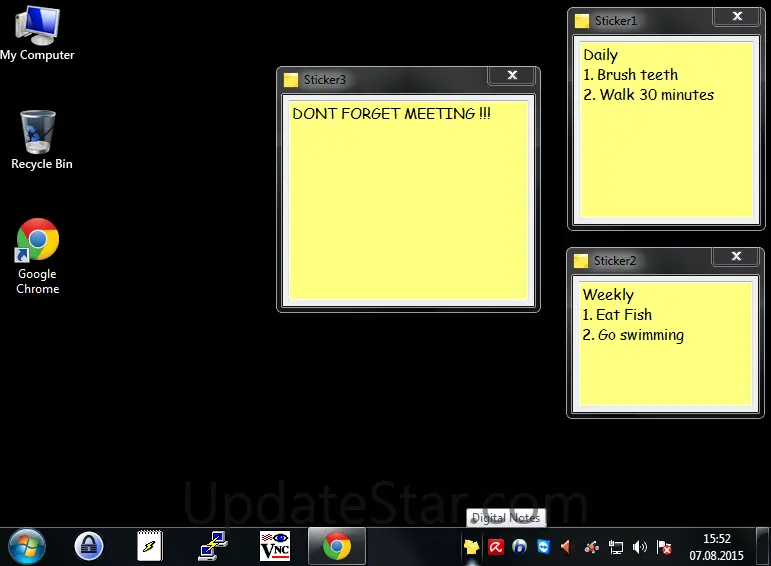Open the network connection tray icon
Viewport: 771px width, 566px height.
point(616,547)
